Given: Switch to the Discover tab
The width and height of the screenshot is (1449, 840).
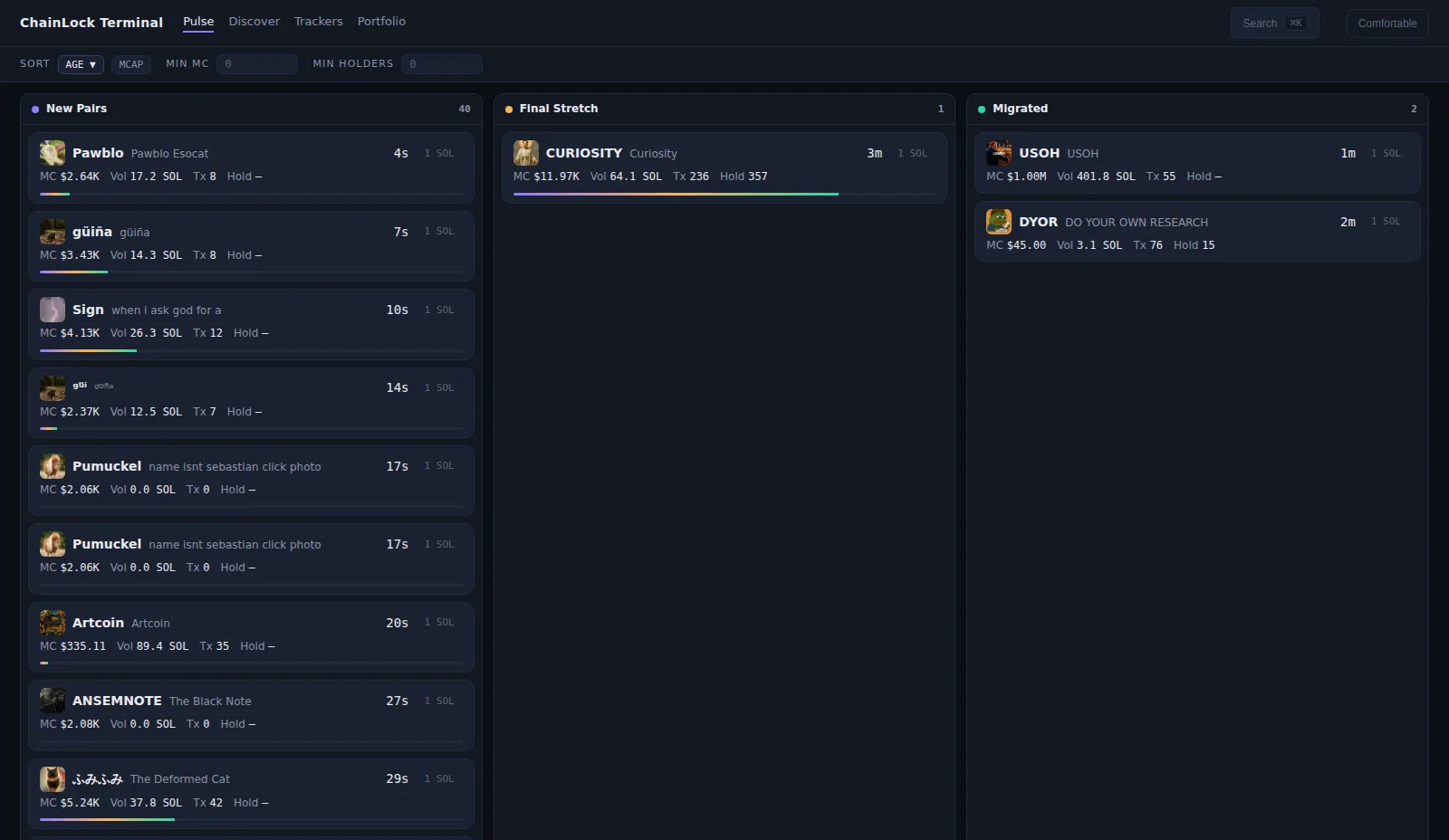Looking at the screenshot, I should (254, 21).
